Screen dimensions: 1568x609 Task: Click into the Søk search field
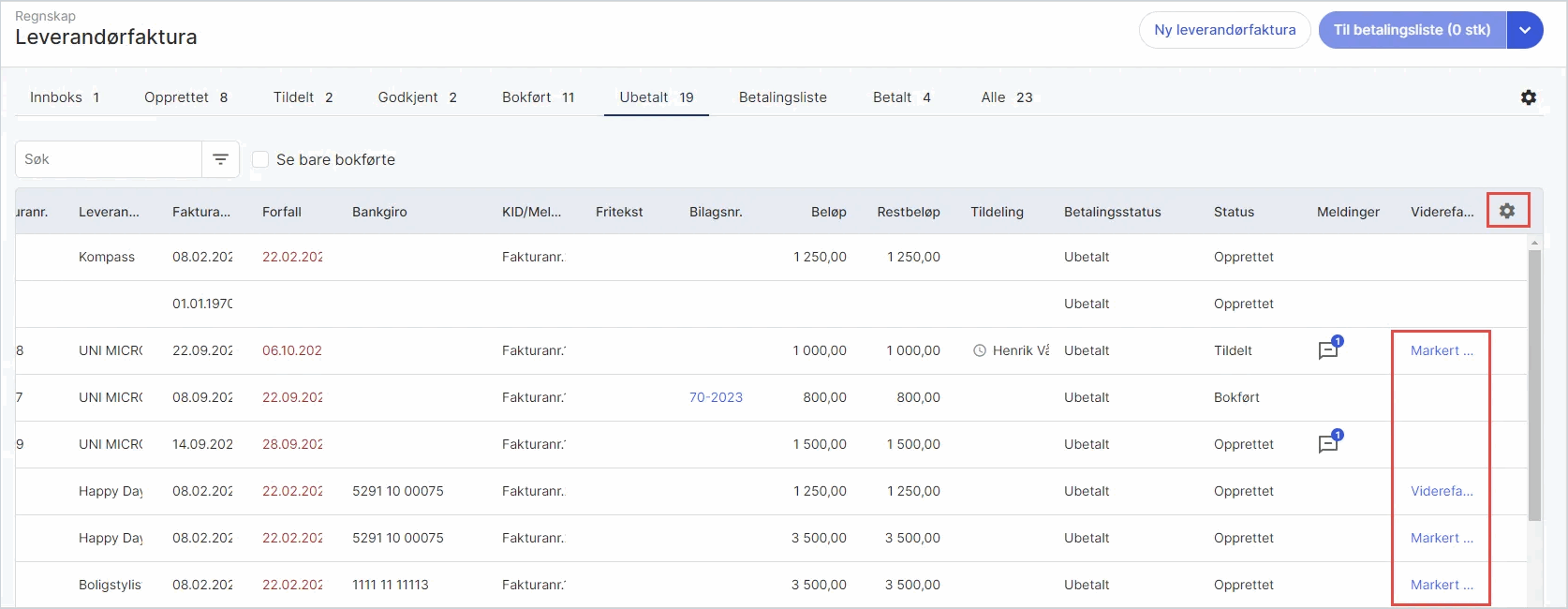pyautogui.click(x=109, y=159)
